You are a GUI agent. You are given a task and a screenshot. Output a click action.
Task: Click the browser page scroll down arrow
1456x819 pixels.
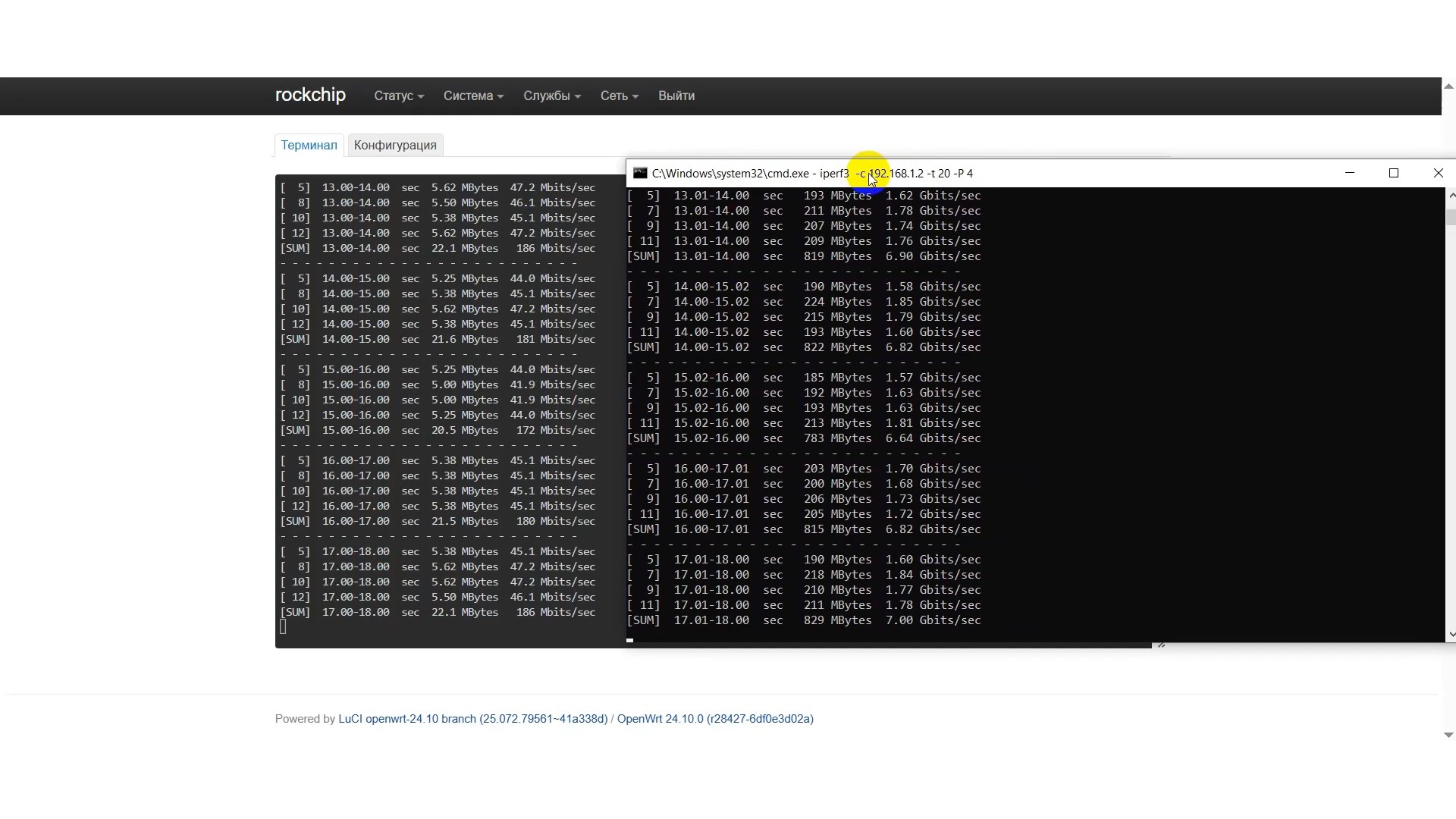[1448, 735]
